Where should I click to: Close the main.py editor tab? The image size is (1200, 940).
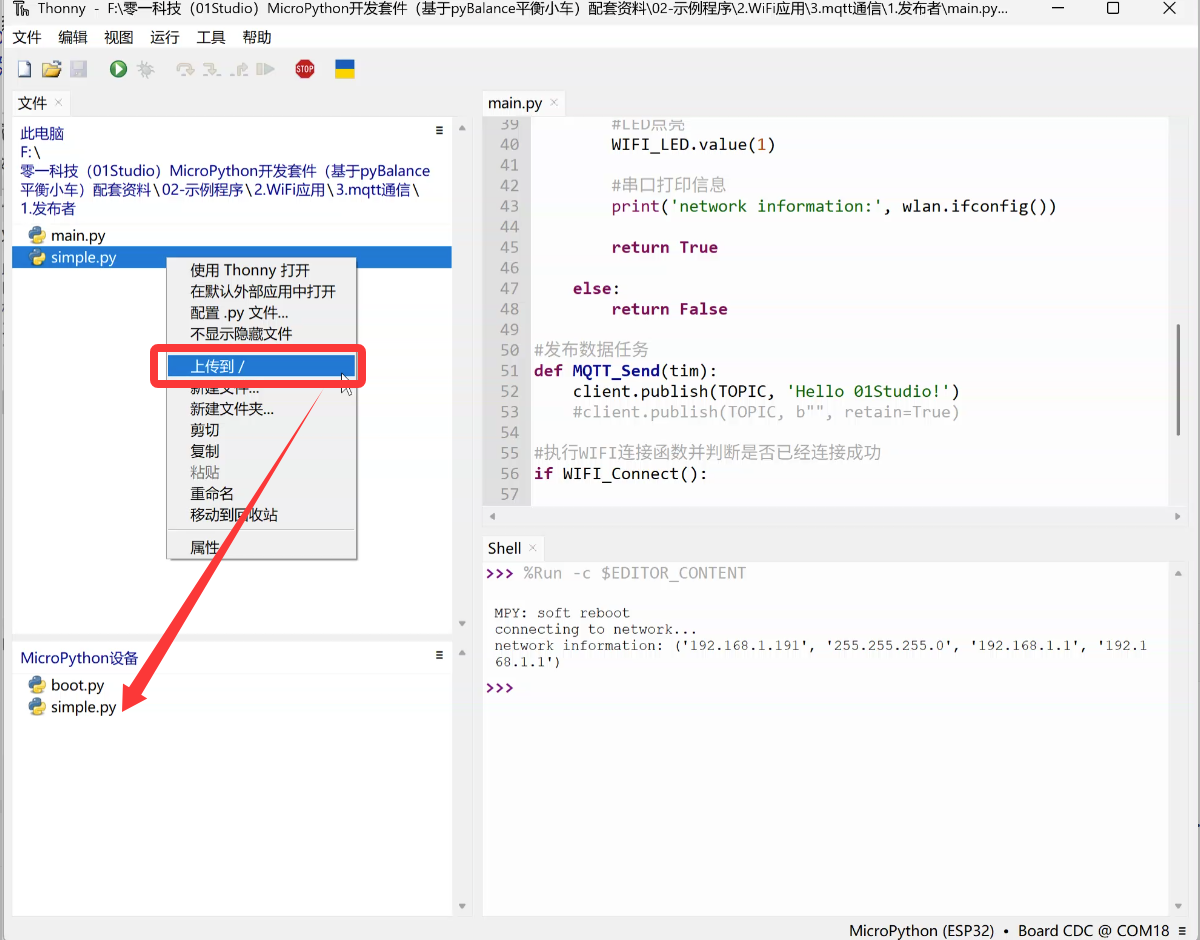(555, 103)
